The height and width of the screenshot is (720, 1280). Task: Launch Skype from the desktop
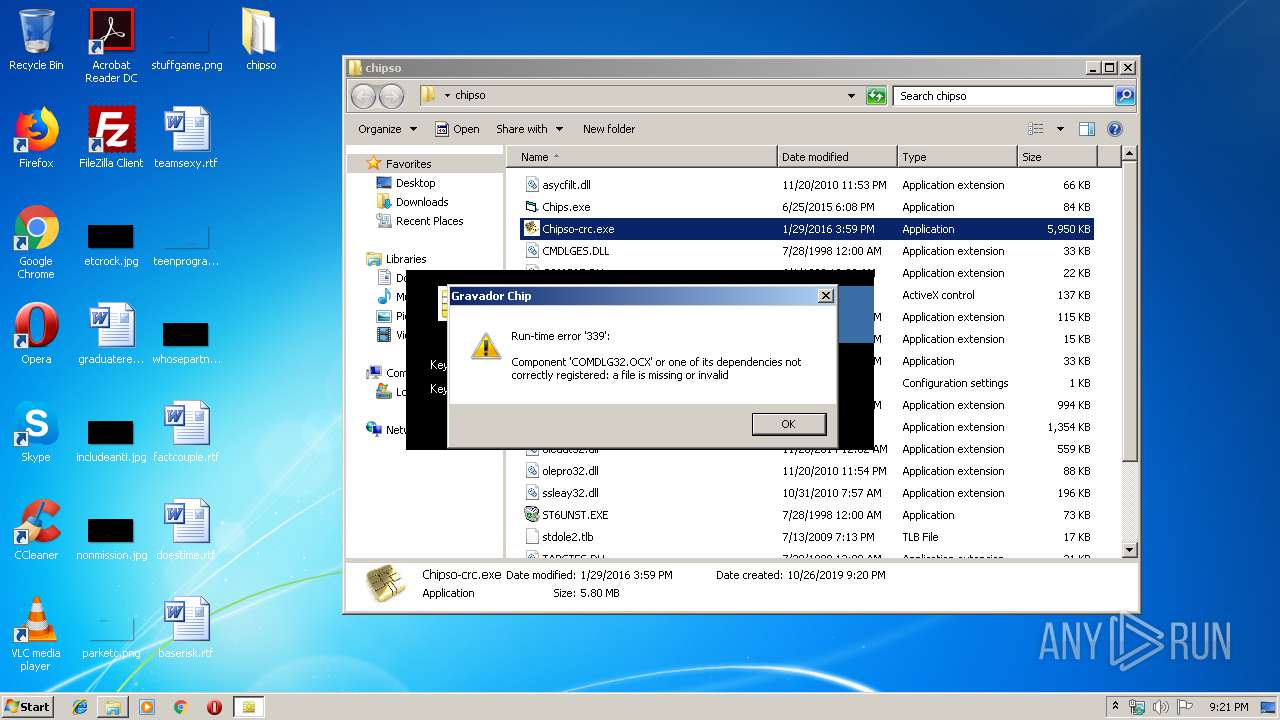pyautogui.click(x=36, y=432)
